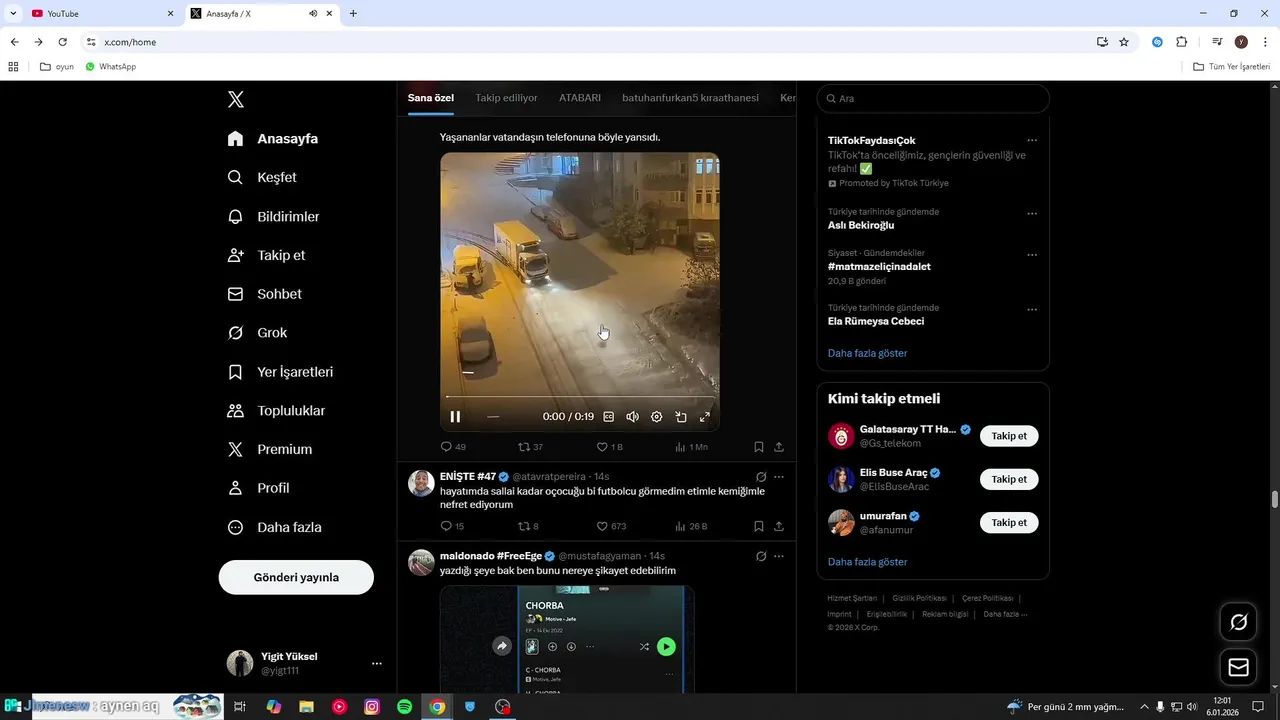Open Grok action on ENİŞTE #47 post
The width and height of the screenshot is (1280, 720).
coord(761,477)
